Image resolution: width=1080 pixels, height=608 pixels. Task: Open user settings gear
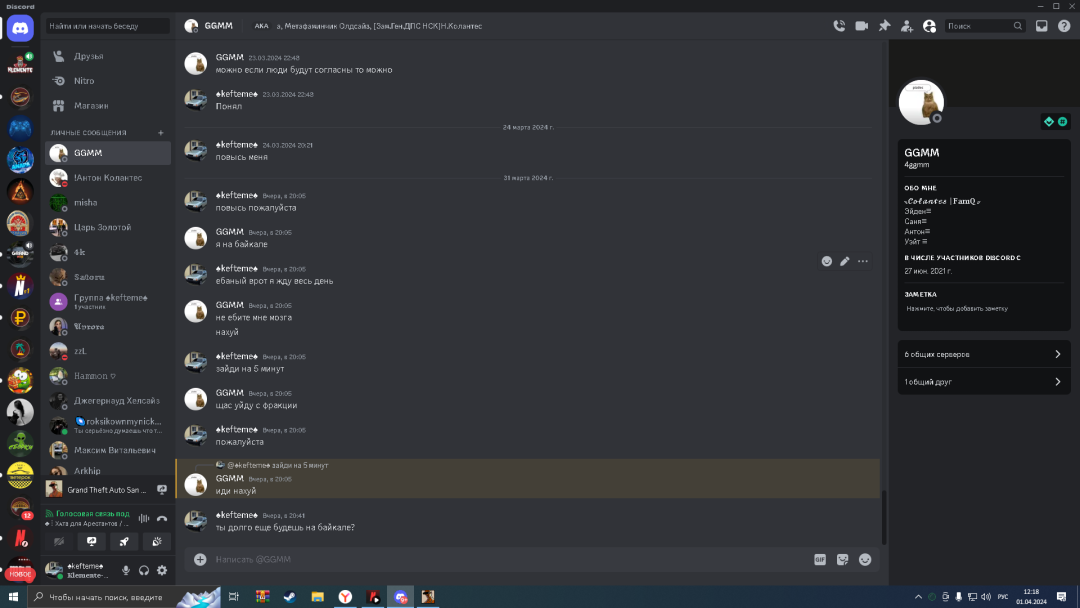click(162, 570)
